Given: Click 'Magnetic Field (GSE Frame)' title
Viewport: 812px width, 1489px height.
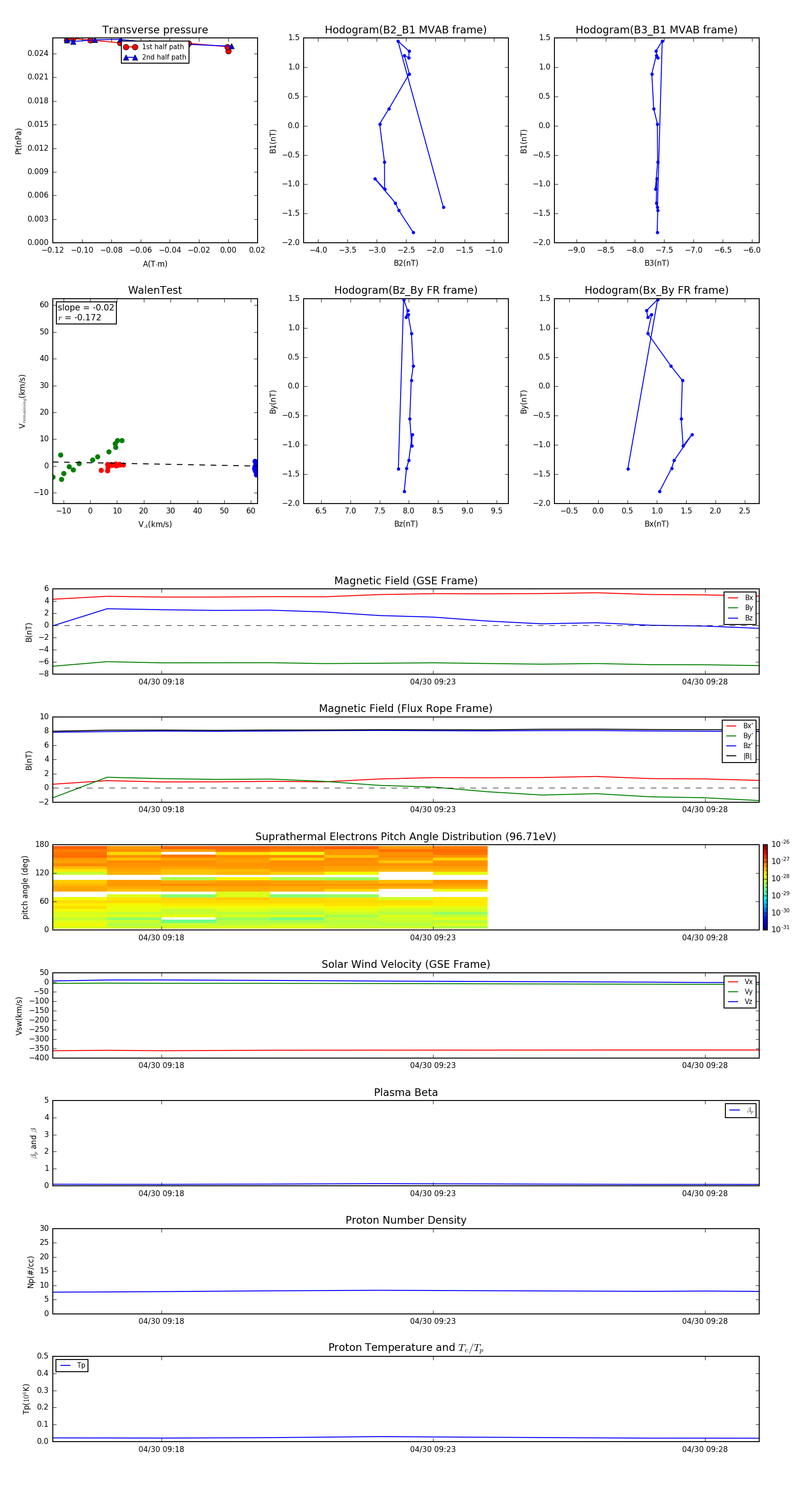Looking at the screenshot, I should pos(406,581).
